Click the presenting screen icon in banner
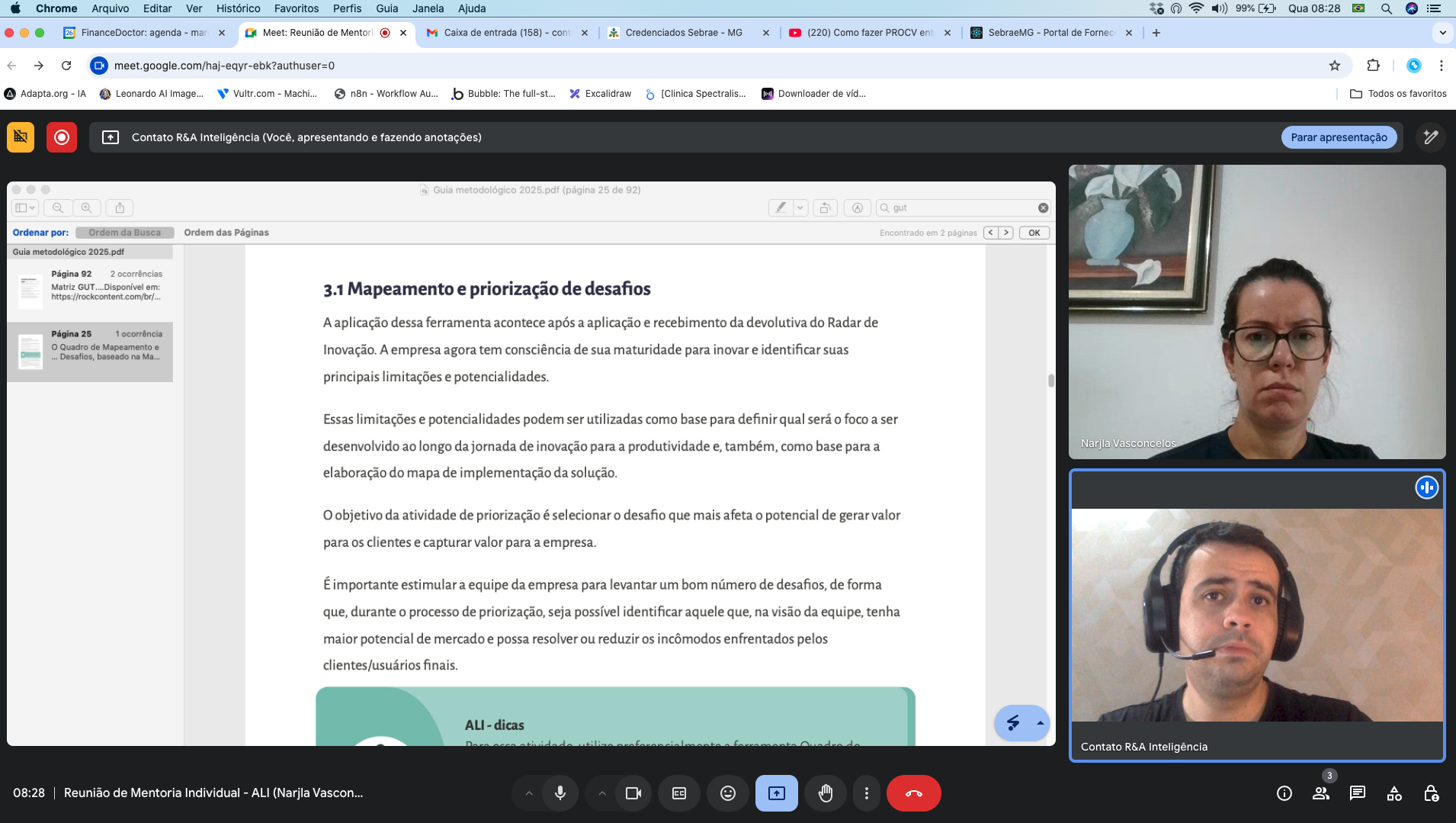Screen dimensions: 1456x823 point(111,137)
